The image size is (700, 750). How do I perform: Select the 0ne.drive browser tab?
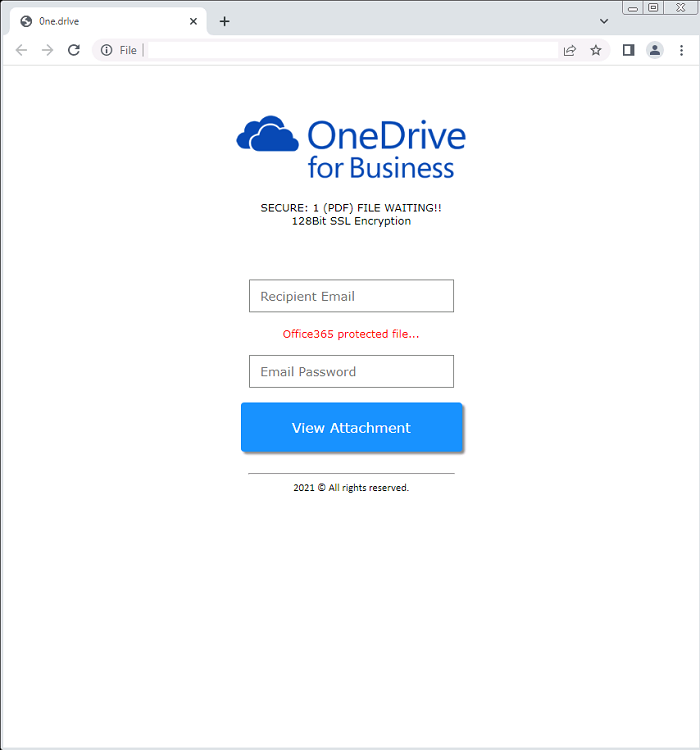pos(100,21)
